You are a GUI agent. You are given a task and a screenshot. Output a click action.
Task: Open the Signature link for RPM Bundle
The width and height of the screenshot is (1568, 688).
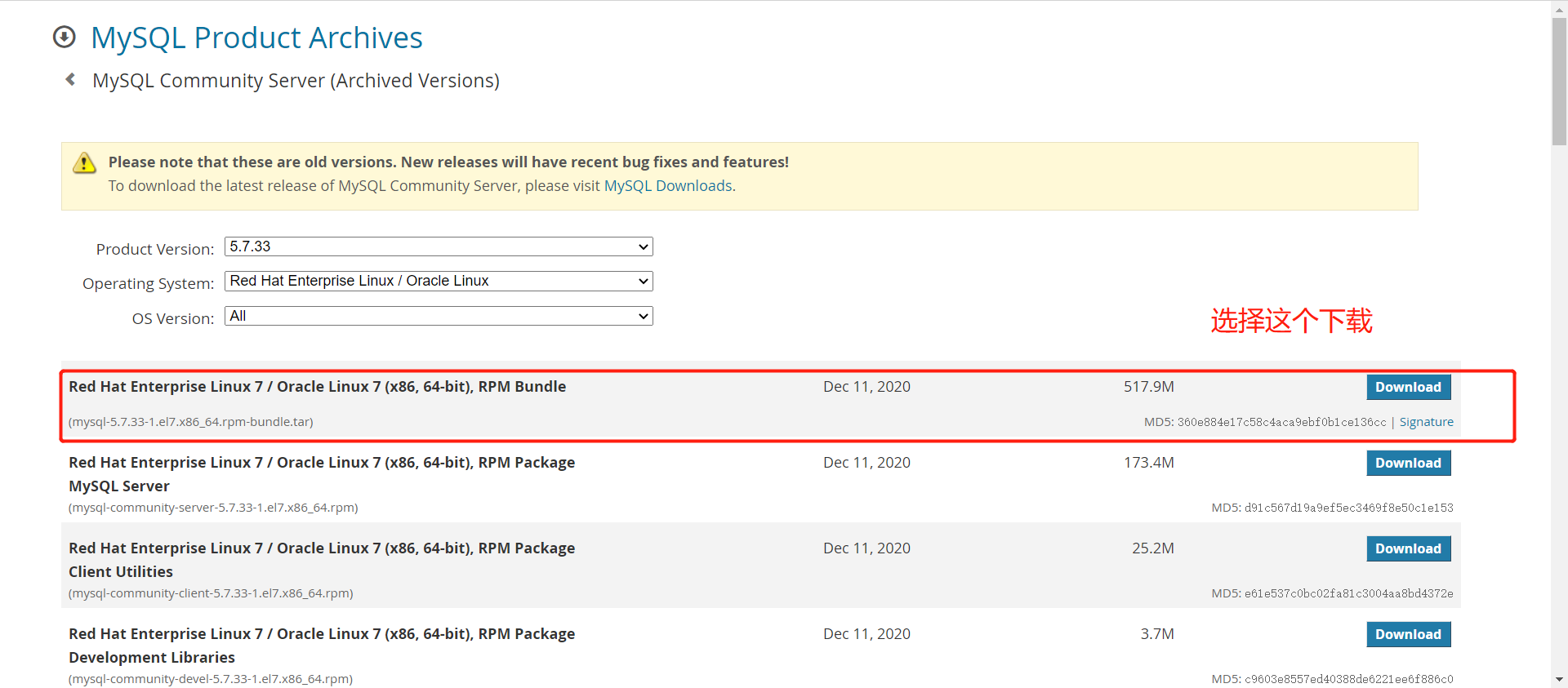(x=1427, y=422)
